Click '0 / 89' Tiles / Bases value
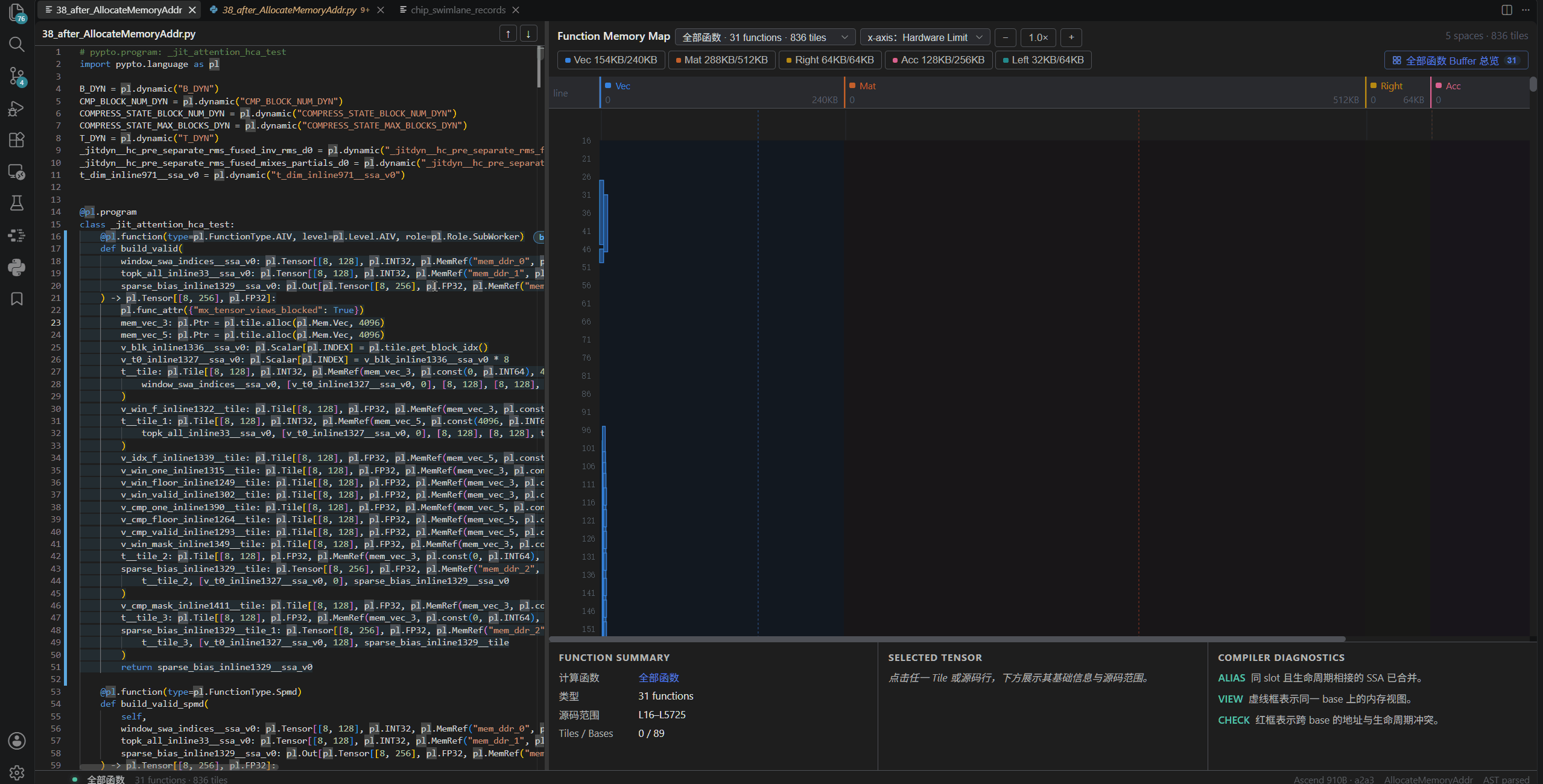 [x=651, y=733]
